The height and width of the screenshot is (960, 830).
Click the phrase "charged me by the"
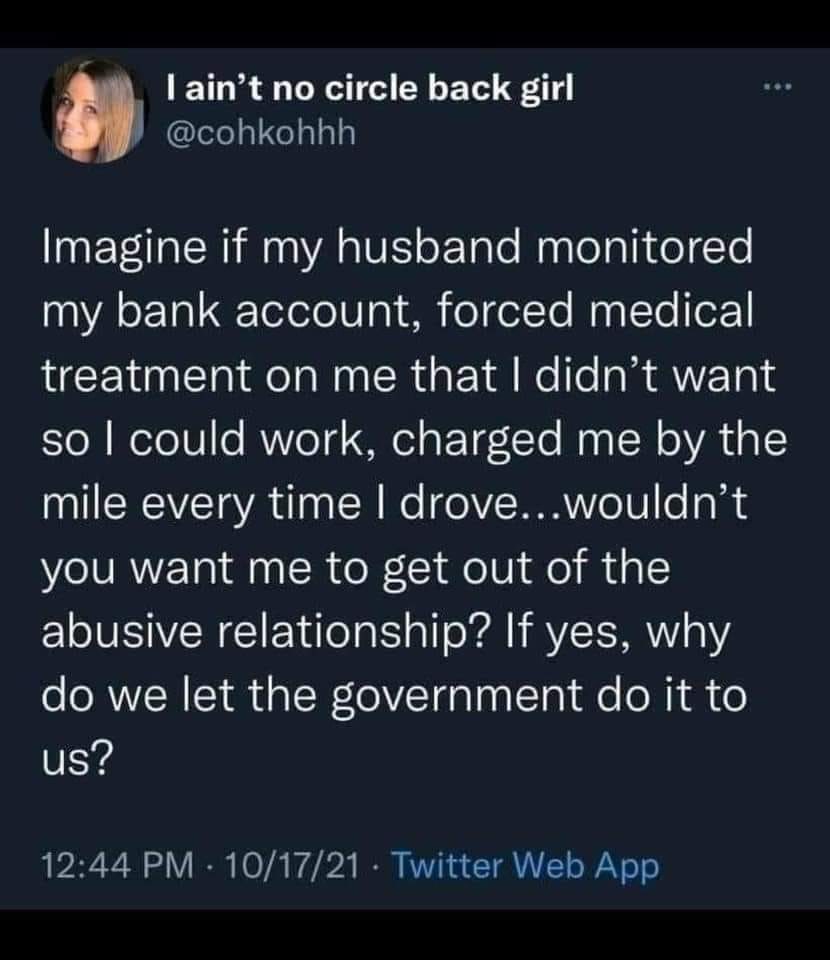(589, 441)
